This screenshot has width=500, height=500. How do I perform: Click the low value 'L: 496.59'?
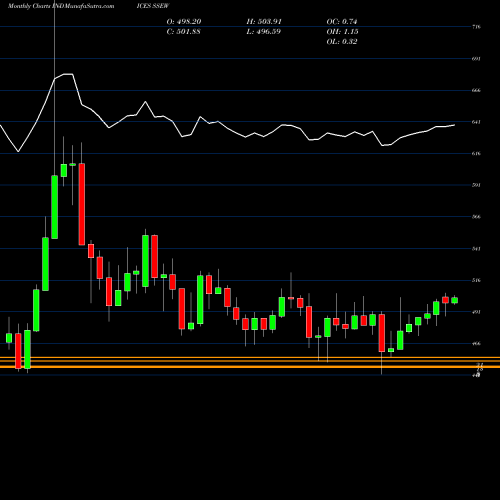(x=264, y=32)
